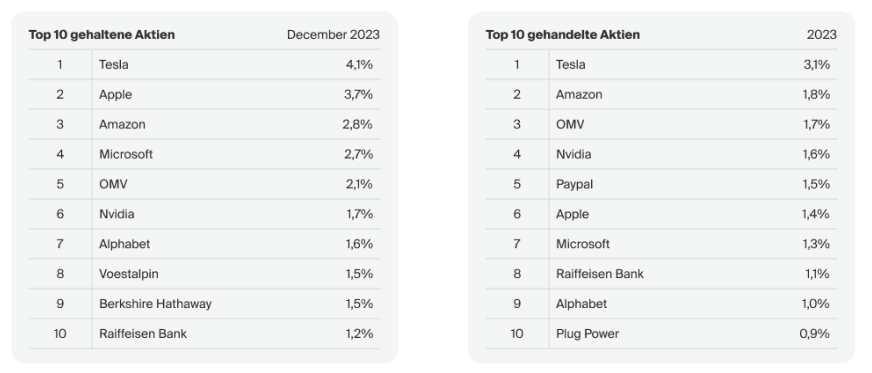Click Voestalpin stock name
Image resolution: width=872 pixels, height=373 pixels.
point(128,274)
